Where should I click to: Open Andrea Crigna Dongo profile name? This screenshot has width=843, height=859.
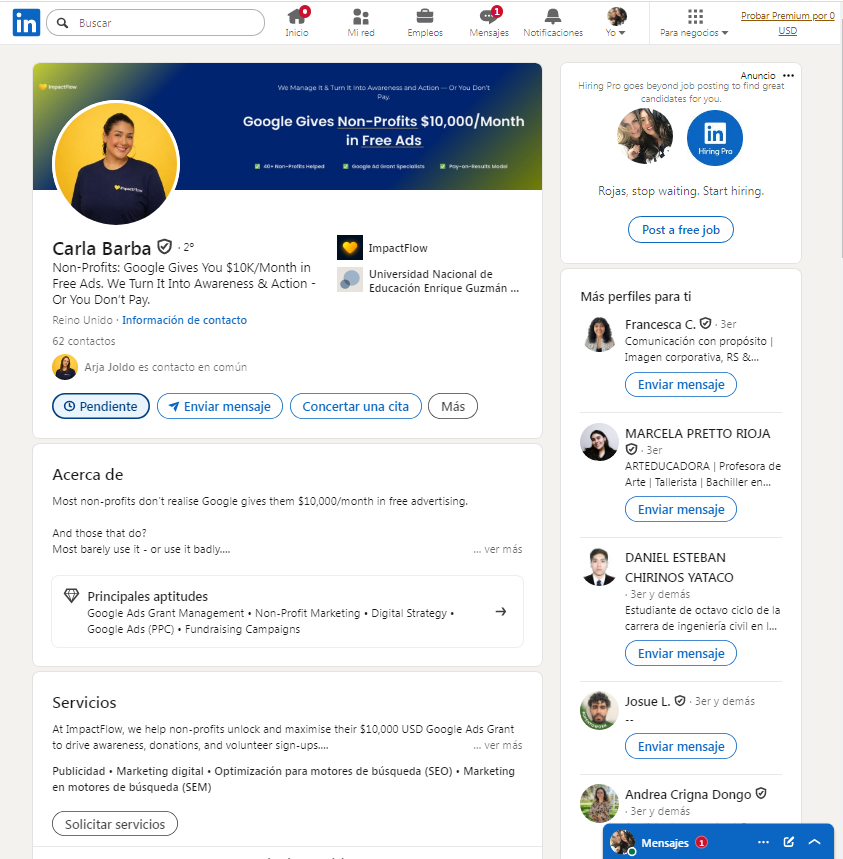point(688,794)
